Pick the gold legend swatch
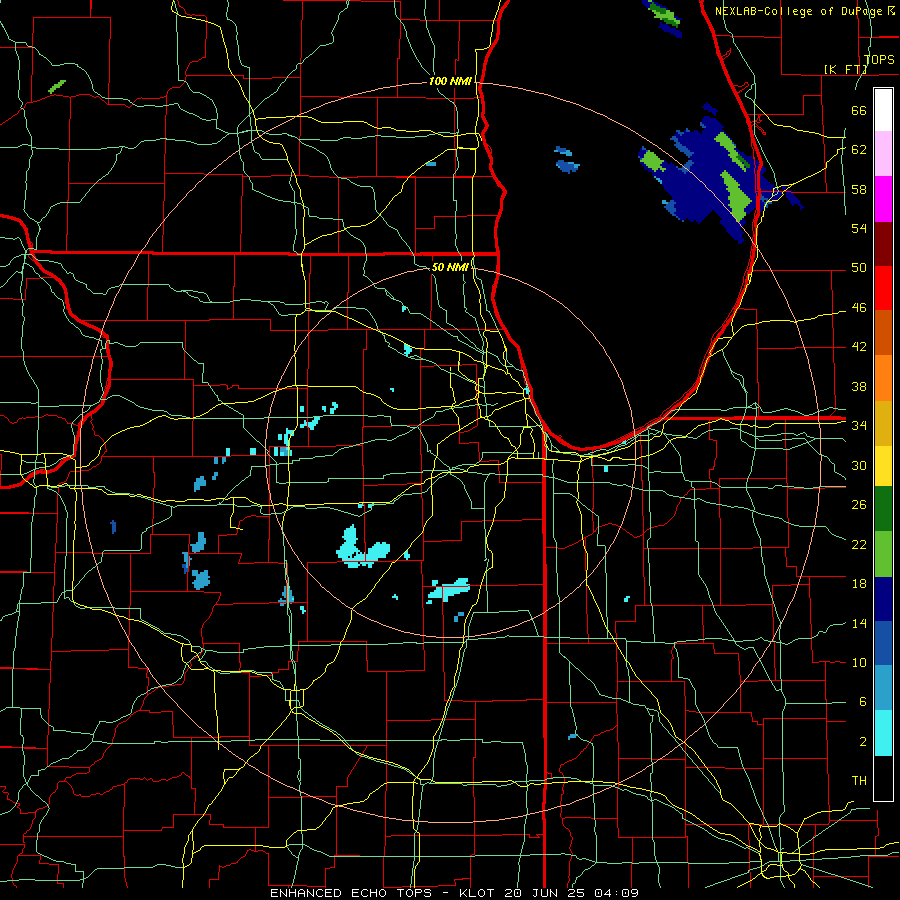The height and width of the screenshot is (900, 900). point(883,422)
